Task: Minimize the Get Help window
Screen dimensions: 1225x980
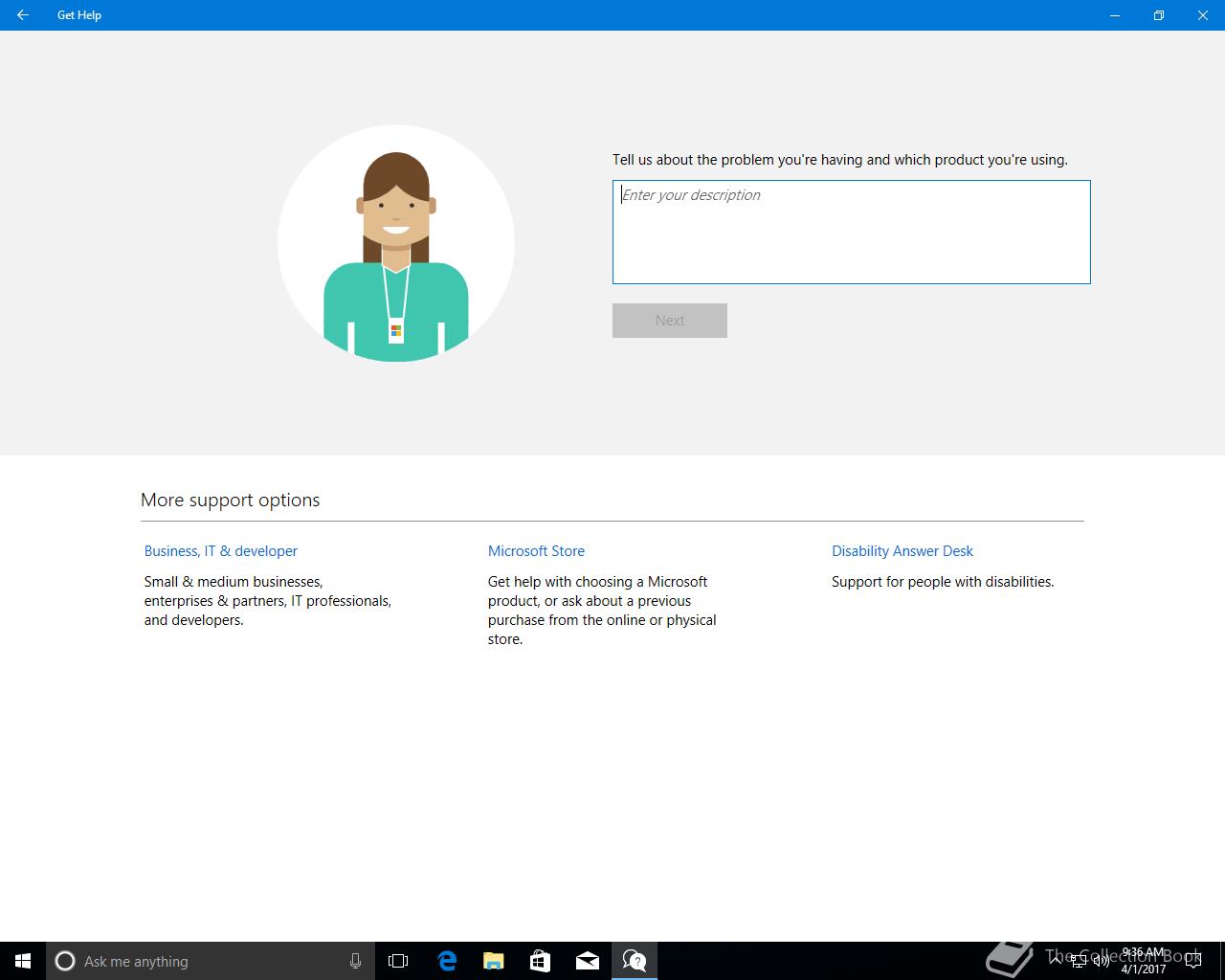Action: (1115, 15)
